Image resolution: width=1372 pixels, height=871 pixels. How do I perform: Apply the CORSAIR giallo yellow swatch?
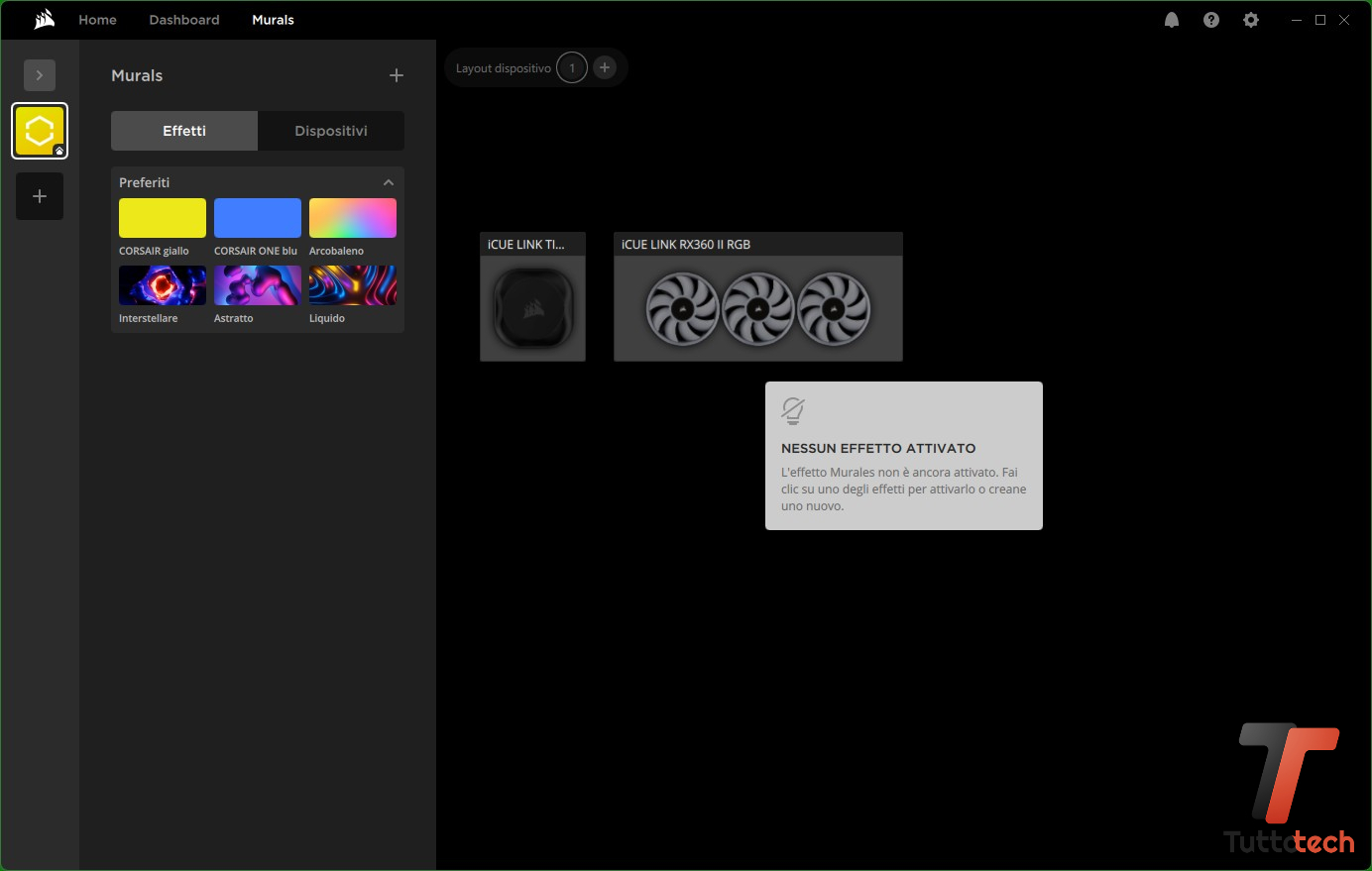click(x=163, y=218)
